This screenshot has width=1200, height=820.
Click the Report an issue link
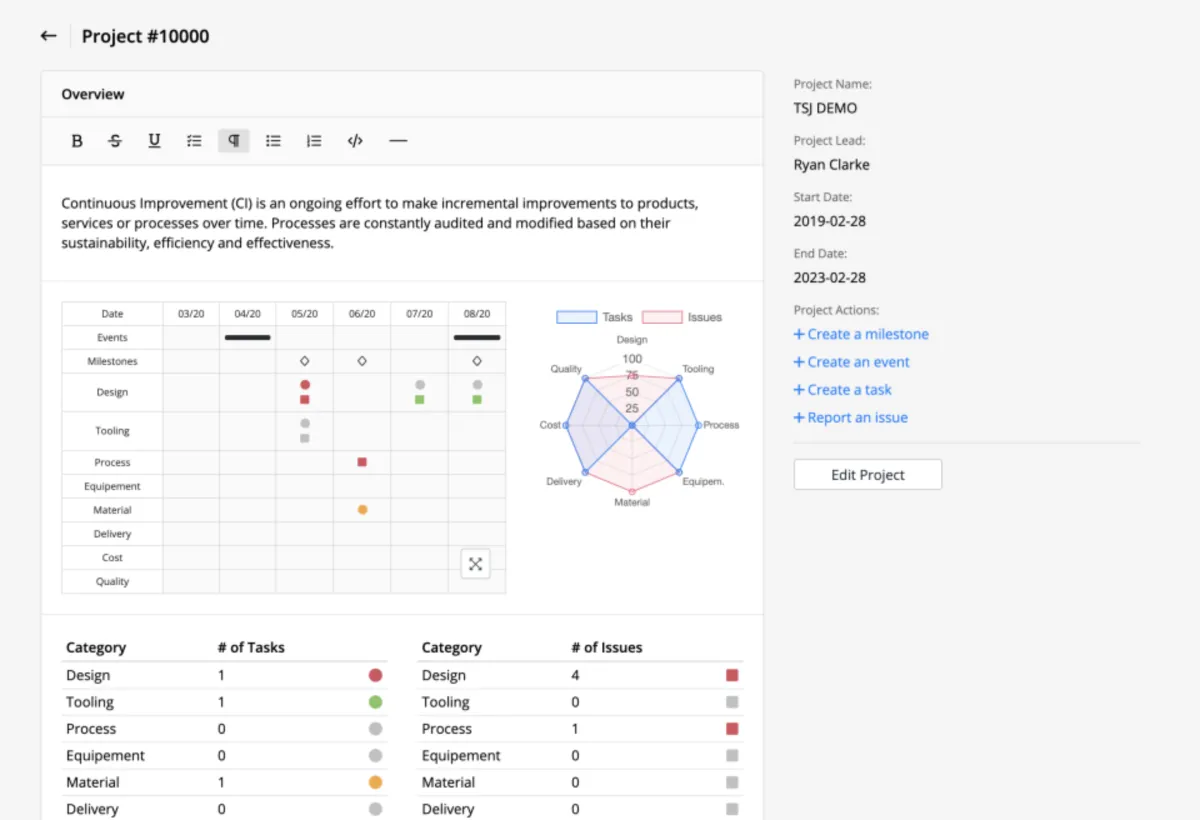point(851,418)
